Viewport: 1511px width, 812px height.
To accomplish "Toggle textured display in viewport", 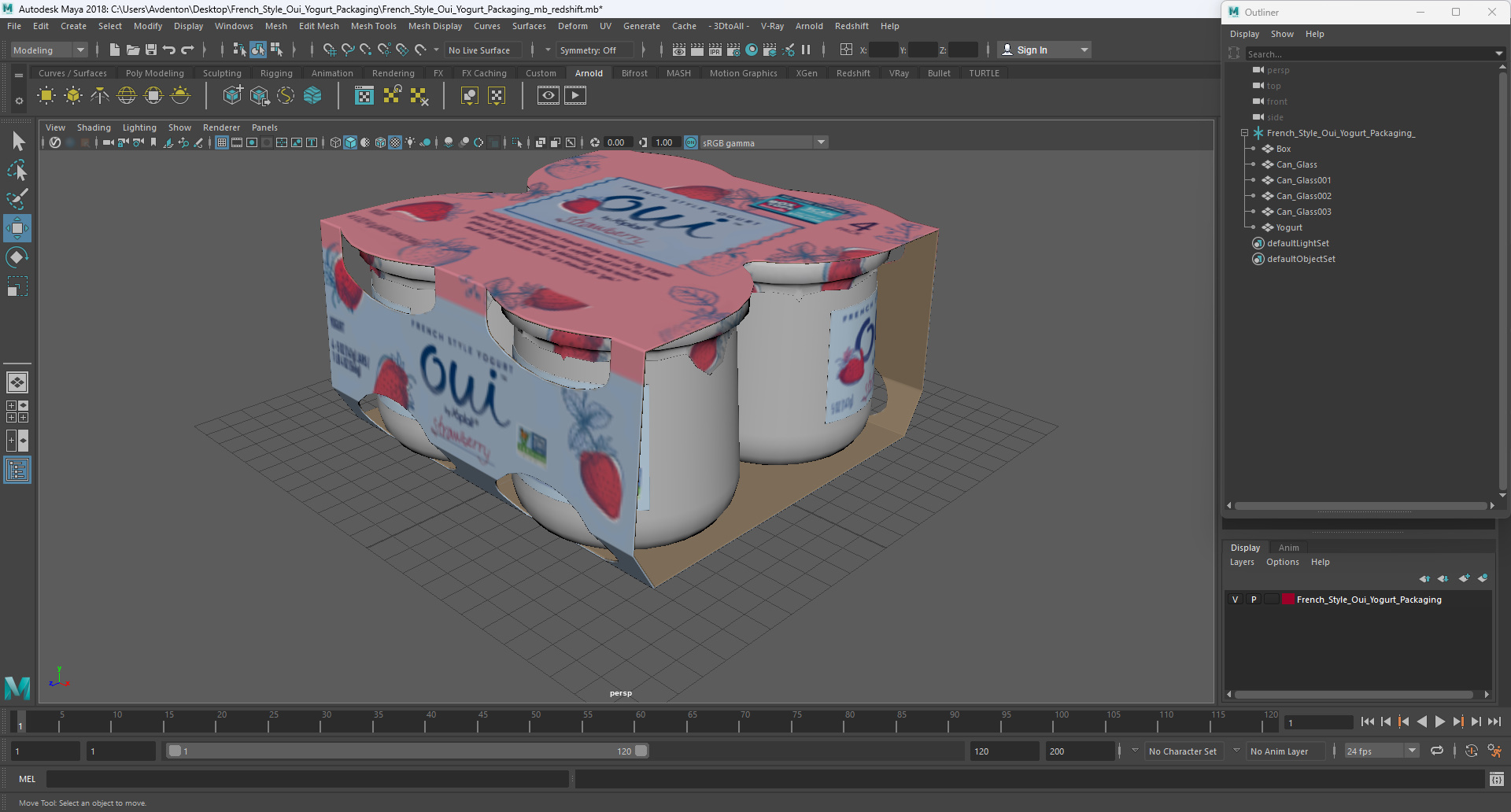I will 396,142.
